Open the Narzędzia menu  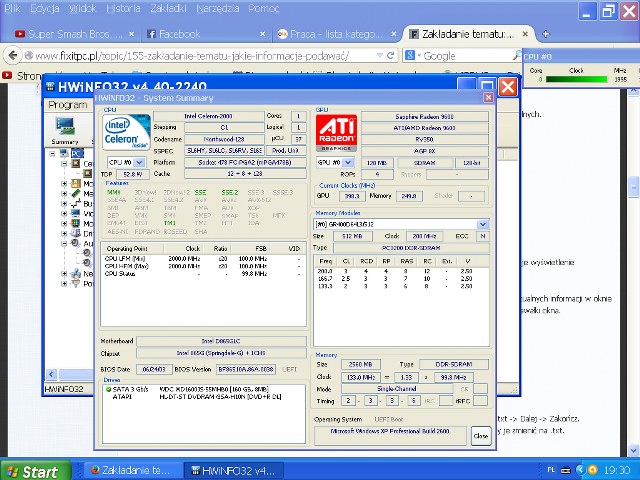pyautogui.click(x=218, y=8)
